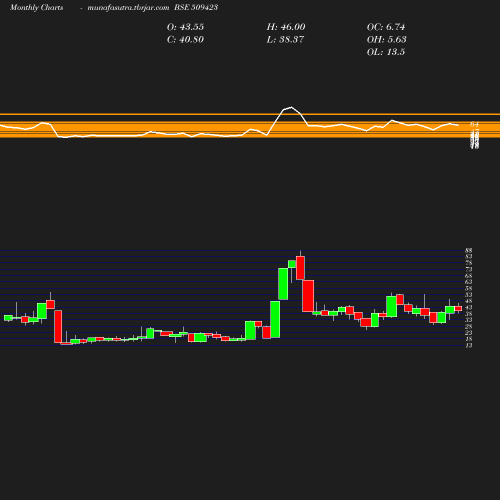
Task: Select the close value 'C: 40.80'
Action: pyautogui.click(x=185, y=40)
